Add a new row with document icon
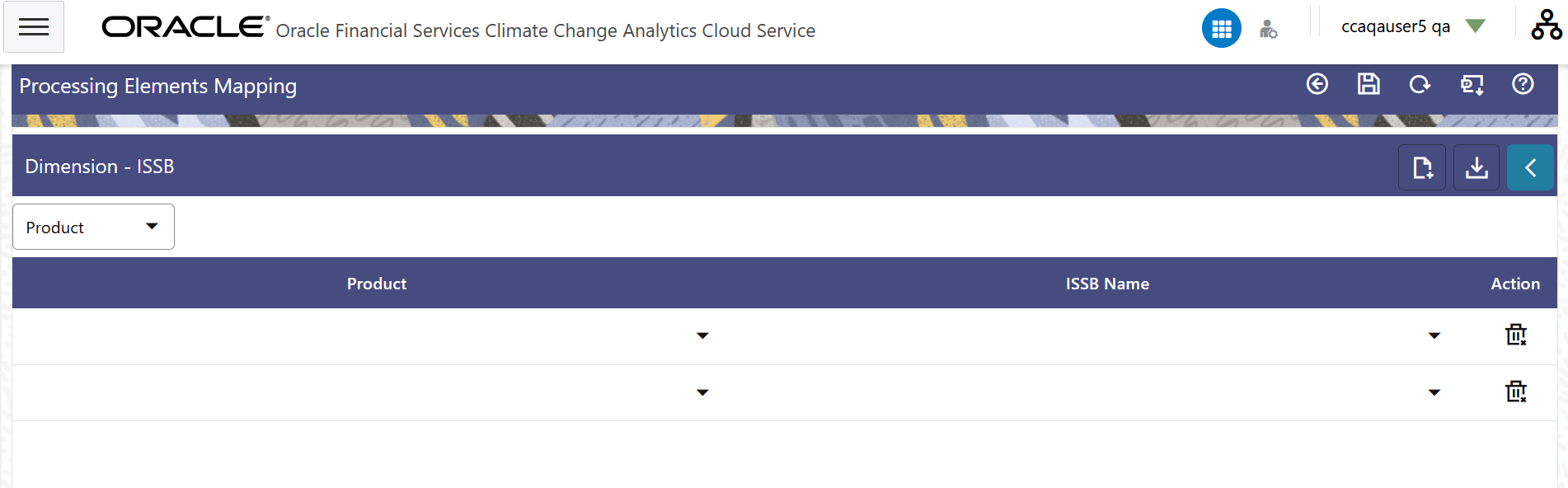The image size is (1568, 488). pyautogui.click(x=1422, y=167)
